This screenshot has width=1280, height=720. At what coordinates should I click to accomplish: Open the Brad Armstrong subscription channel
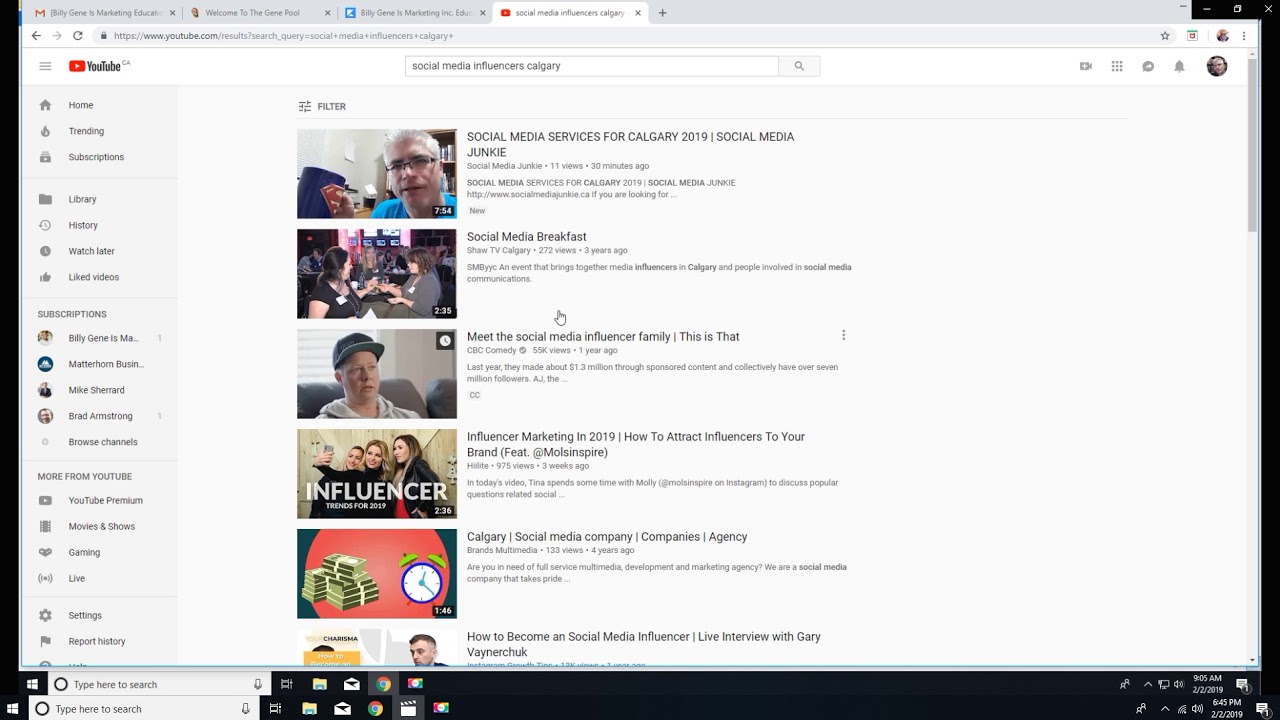(x=100, y=416)
